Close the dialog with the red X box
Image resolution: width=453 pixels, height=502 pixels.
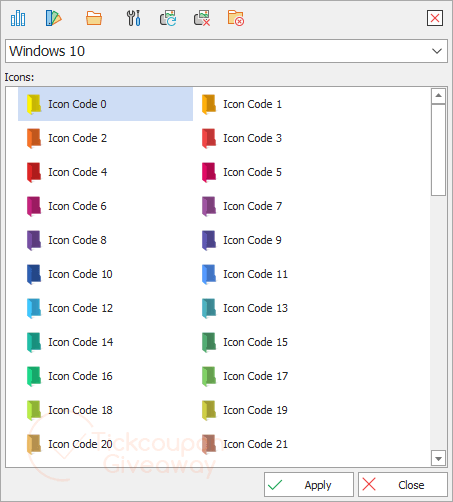point(435,18)
